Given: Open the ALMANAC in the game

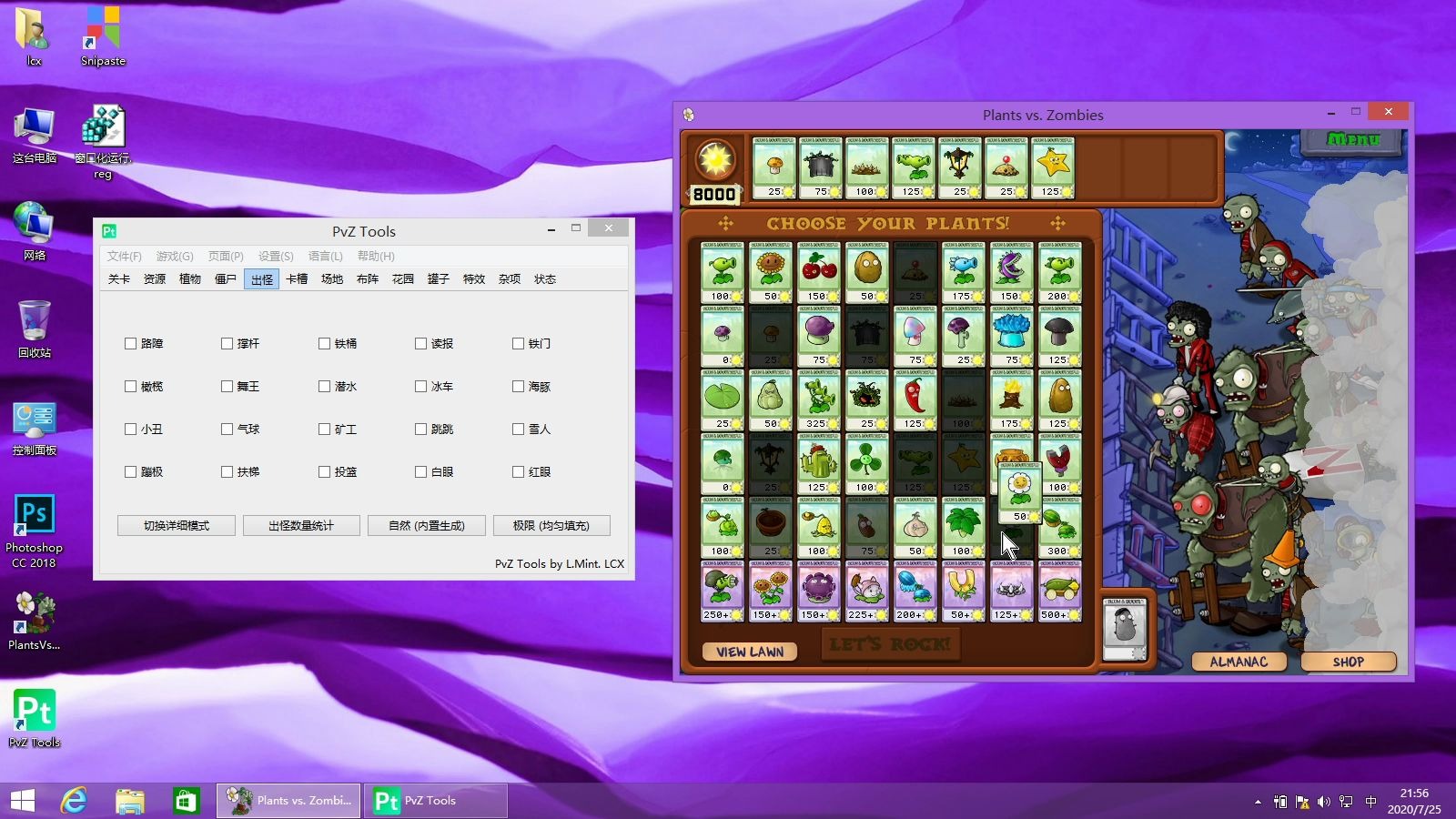Looking at the screenshot, I should coord(1239,662).
